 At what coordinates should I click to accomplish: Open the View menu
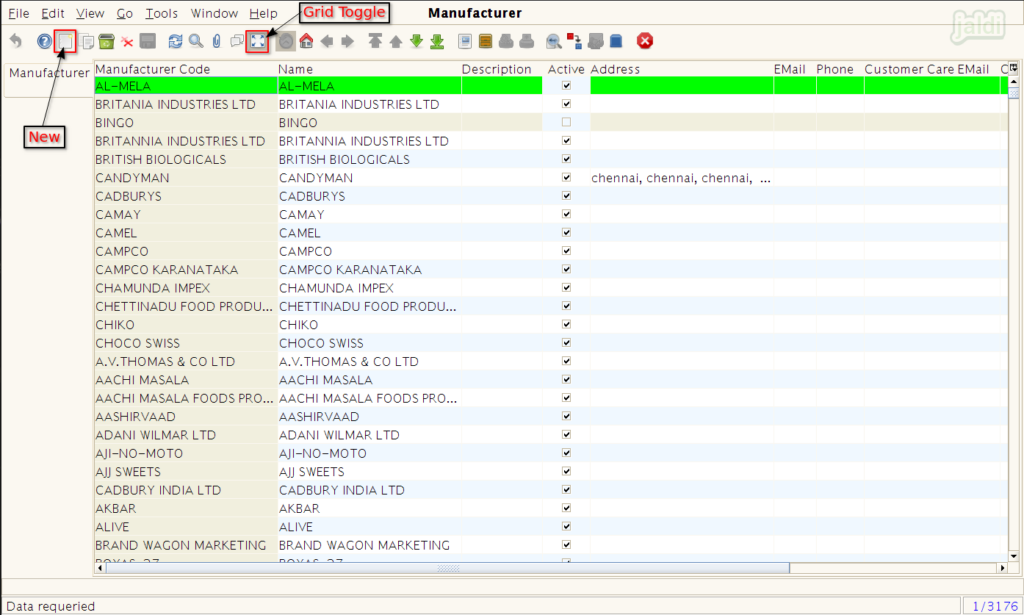(x=89, y=13)
